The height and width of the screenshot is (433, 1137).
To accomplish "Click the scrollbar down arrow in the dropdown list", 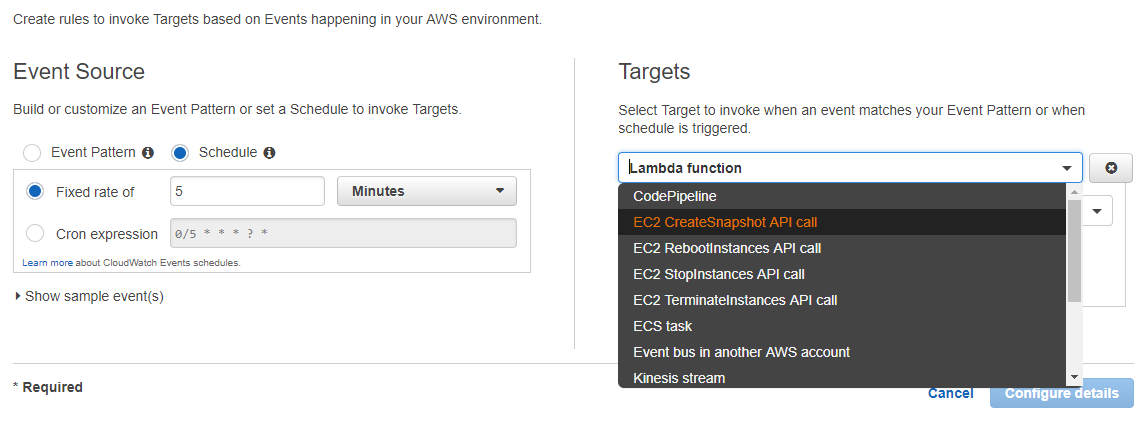I will coord(1074,377).
